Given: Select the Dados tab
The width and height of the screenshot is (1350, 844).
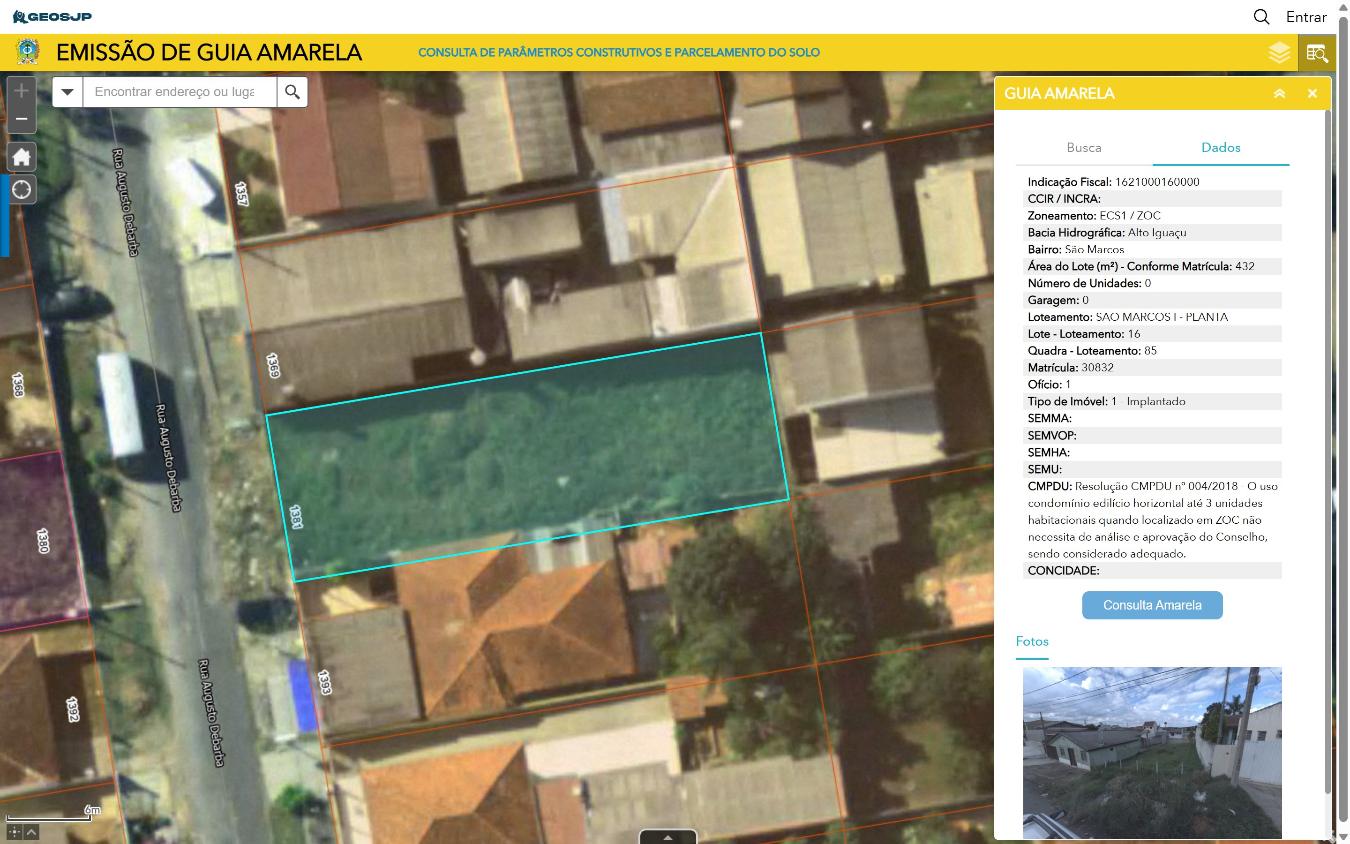Looking at the screenshot, I should [x=1220, y=148].
